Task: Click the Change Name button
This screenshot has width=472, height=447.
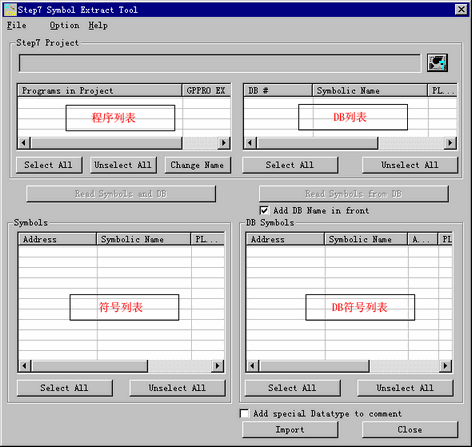Action: (197, 165)
